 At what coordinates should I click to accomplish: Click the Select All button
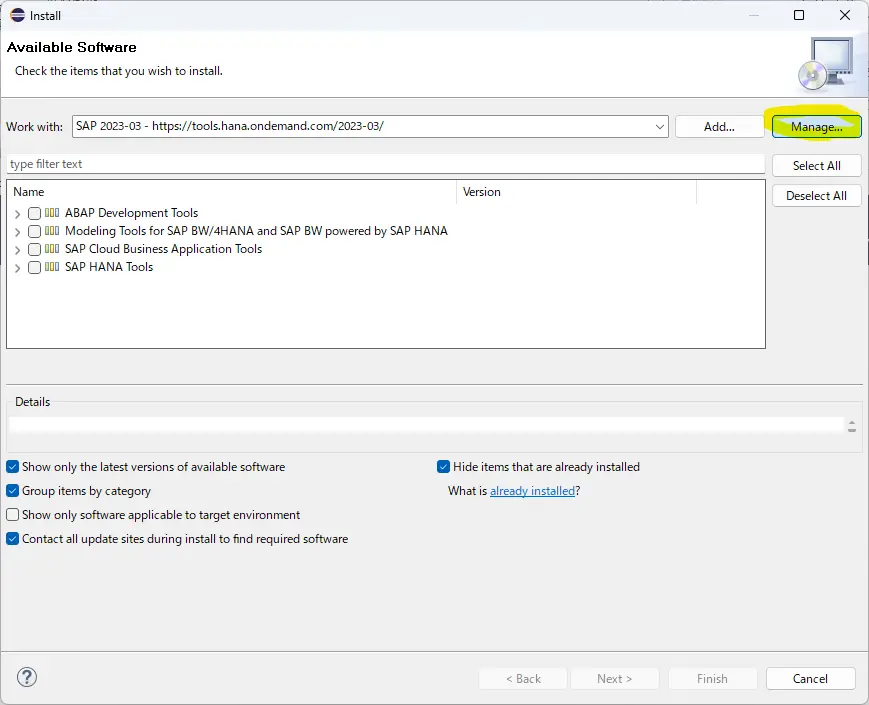point(816,166)
